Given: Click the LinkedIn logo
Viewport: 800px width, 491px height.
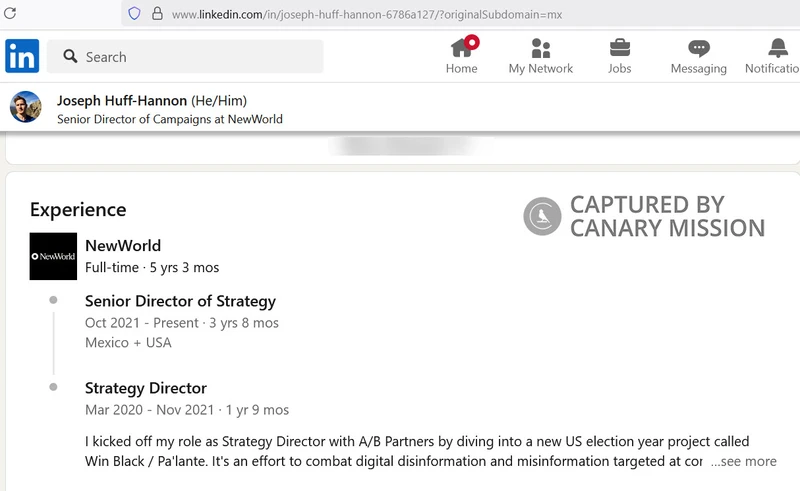Looking at the screenshot, I should (x=22, y=56).
